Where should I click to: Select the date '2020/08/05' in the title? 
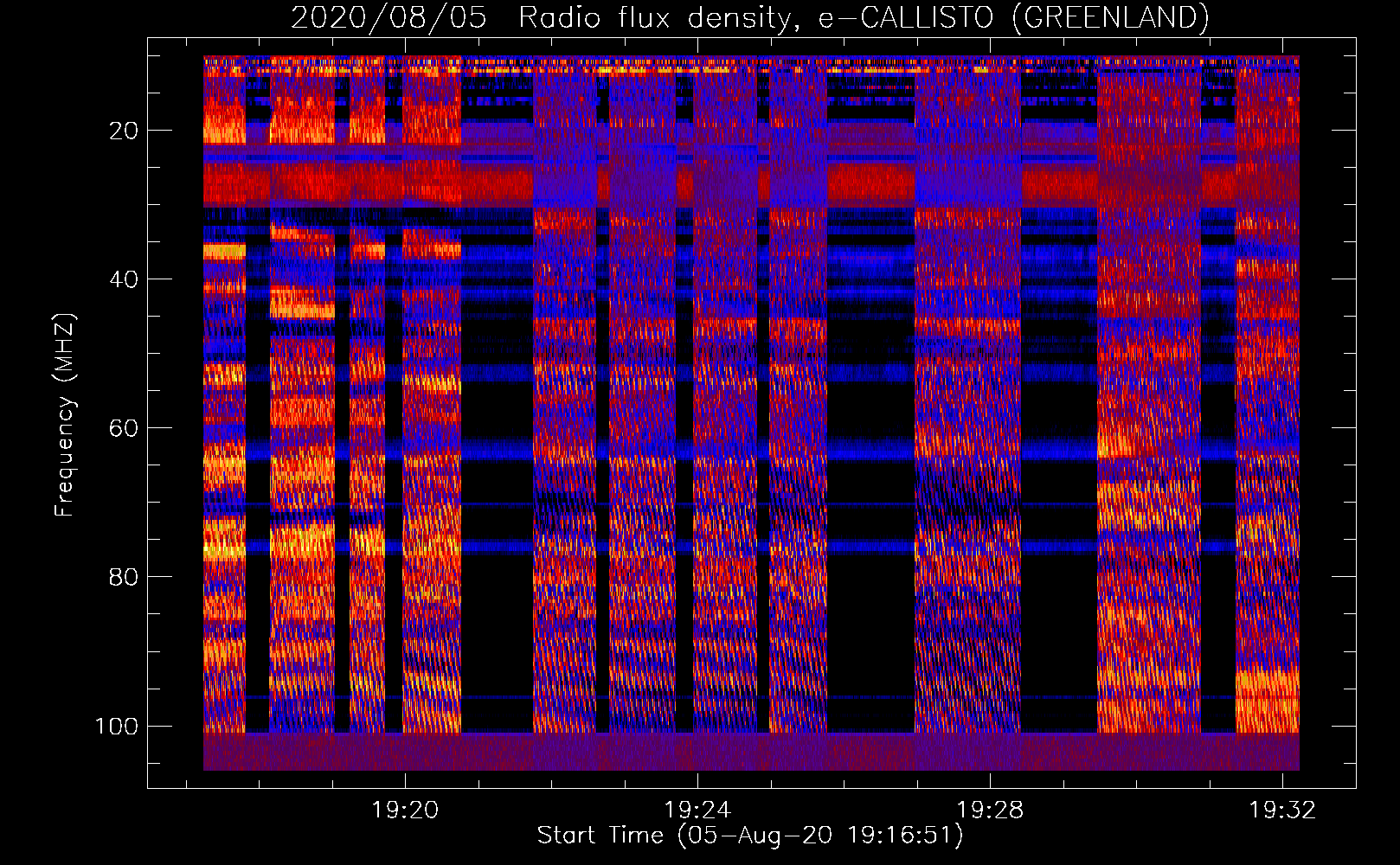click(x=389, y=17)
